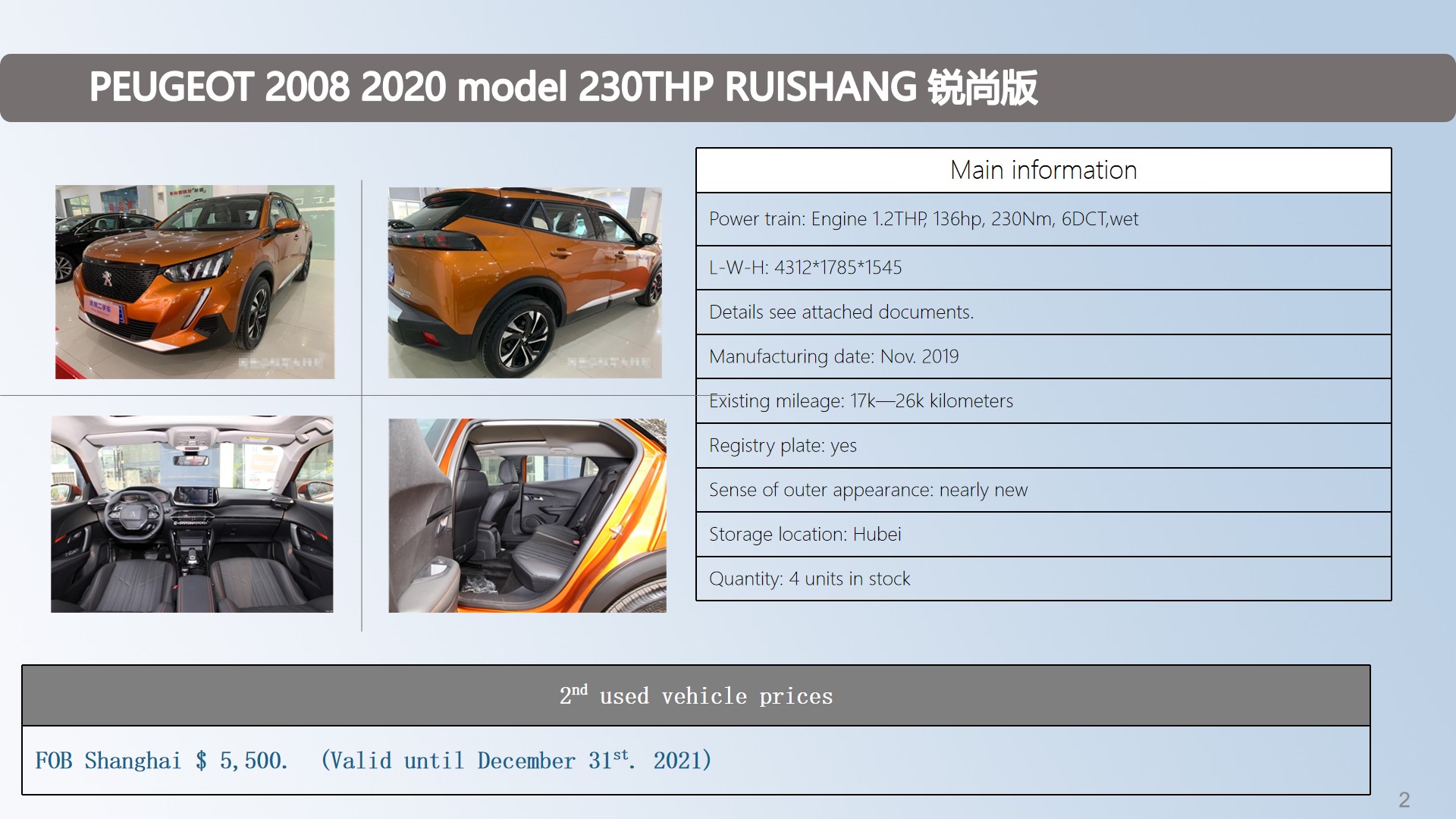Click the Manufacturing date Nov. 2019 row
The width and height of the screenshot is (1456, 819).
(833, 356)
